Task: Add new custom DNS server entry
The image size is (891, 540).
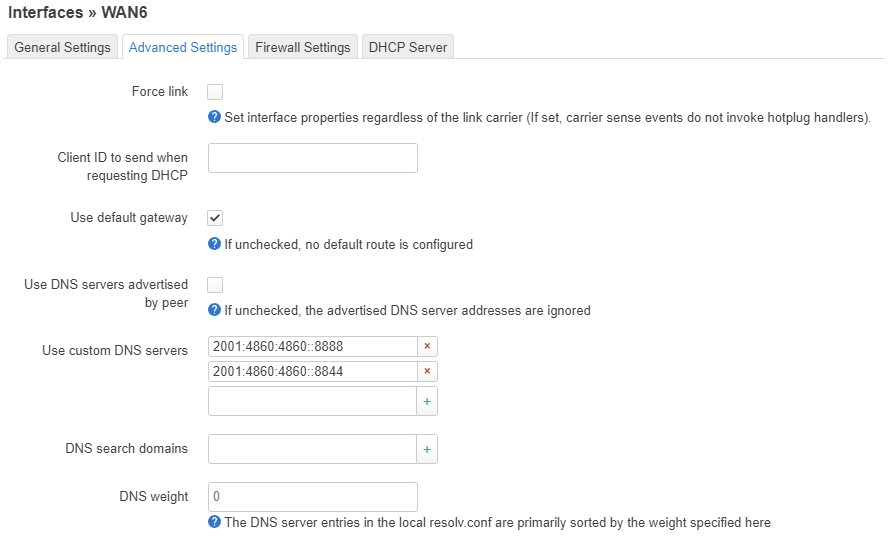Action: click(427, 401)
